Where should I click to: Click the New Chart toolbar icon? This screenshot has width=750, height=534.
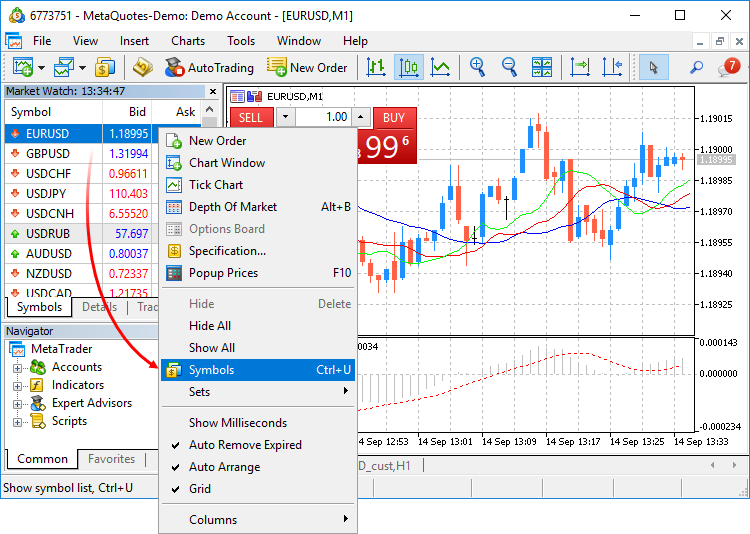tap(23, 67)
